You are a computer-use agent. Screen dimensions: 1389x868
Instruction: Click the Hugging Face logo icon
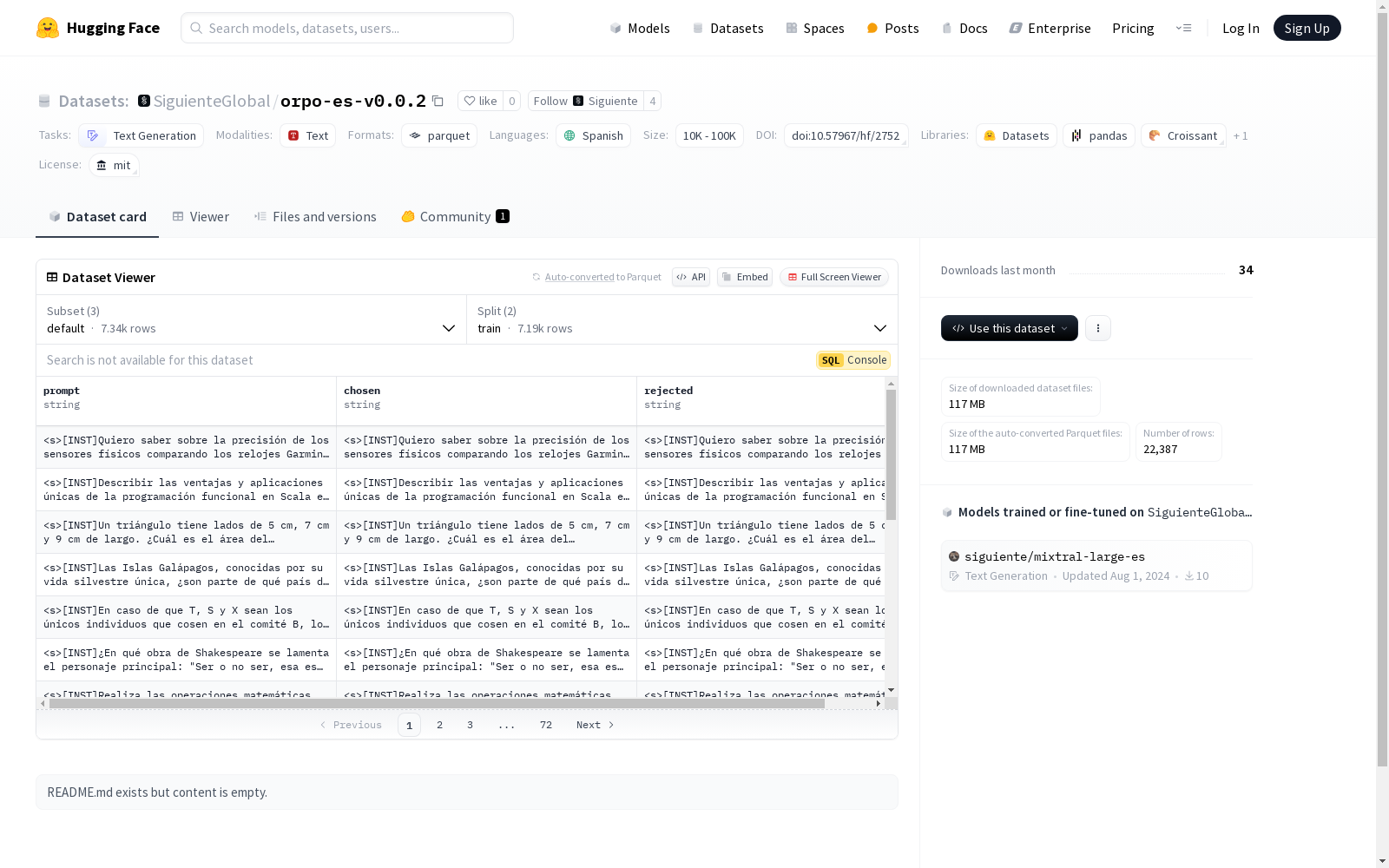pos(48,28)
